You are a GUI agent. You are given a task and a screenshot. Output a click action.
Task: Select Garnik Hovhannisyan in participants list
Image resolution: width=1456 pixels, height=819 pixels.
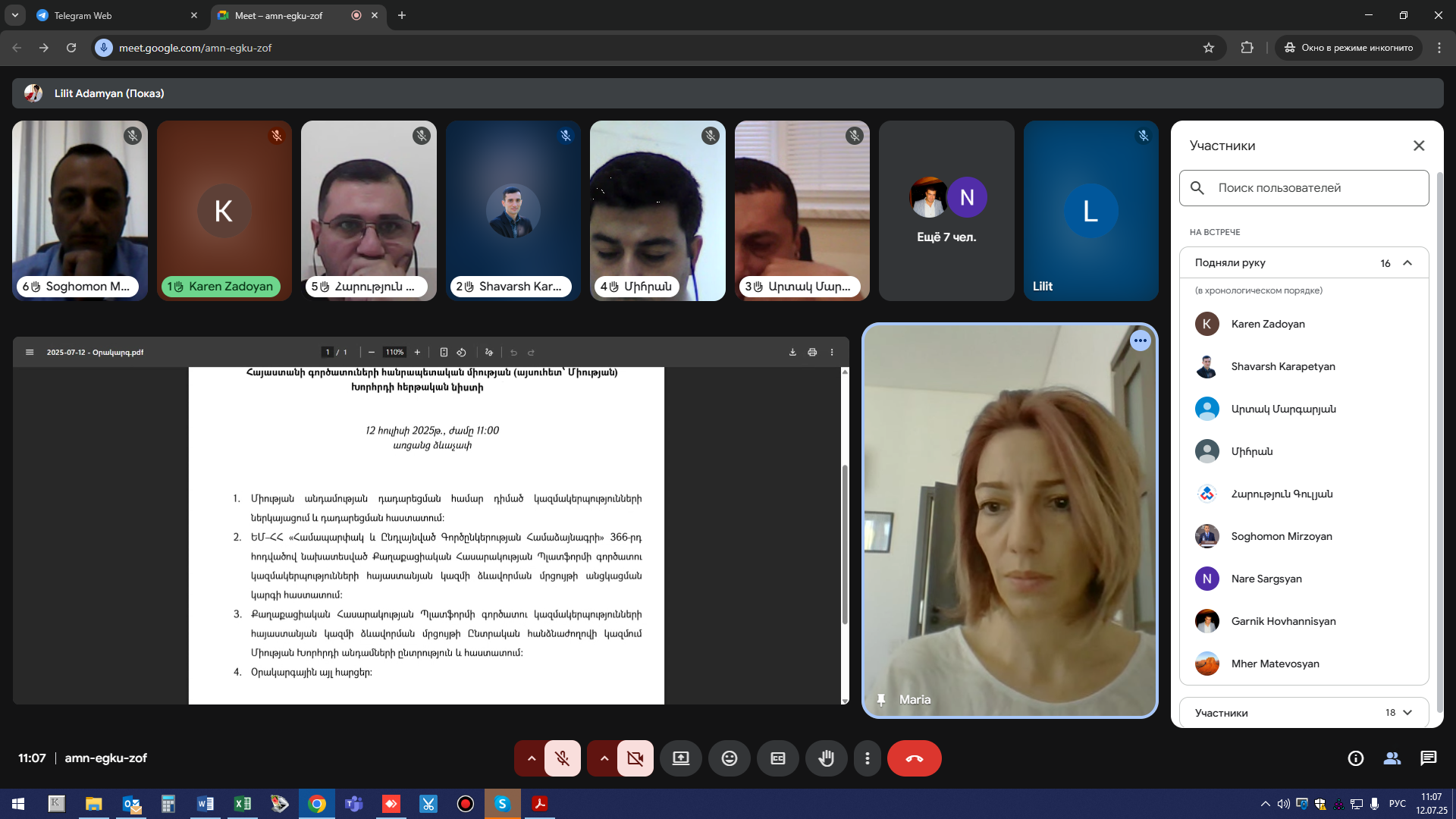click(1304, 621)
